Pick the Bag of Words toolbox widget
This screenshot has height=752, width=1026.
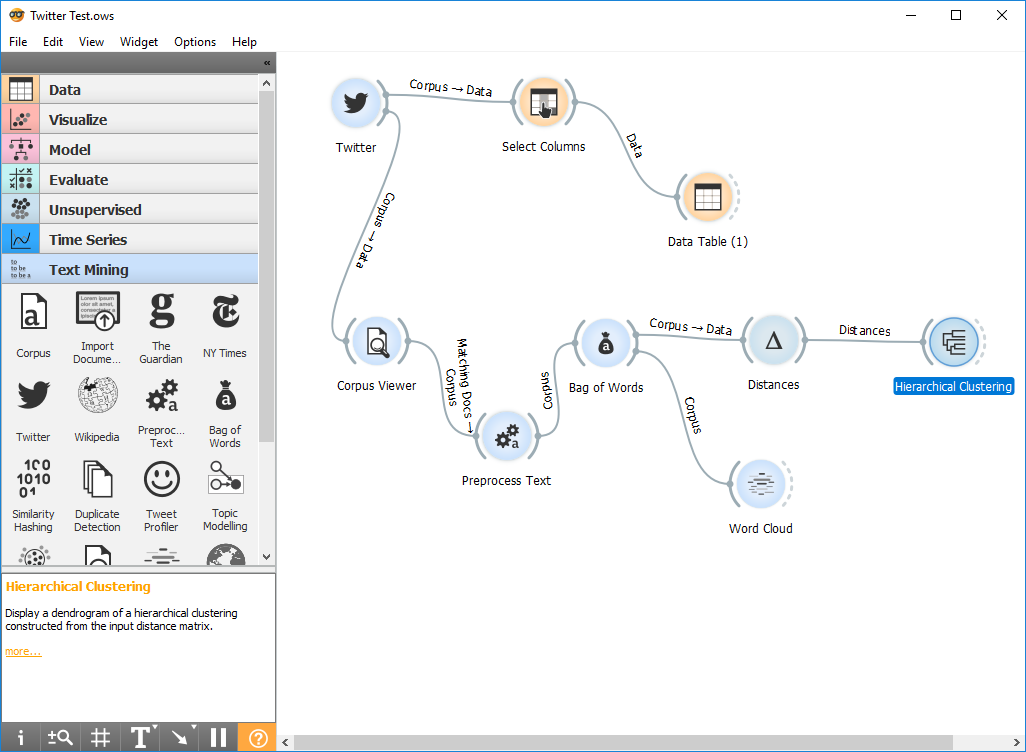(x=225, y=413)
